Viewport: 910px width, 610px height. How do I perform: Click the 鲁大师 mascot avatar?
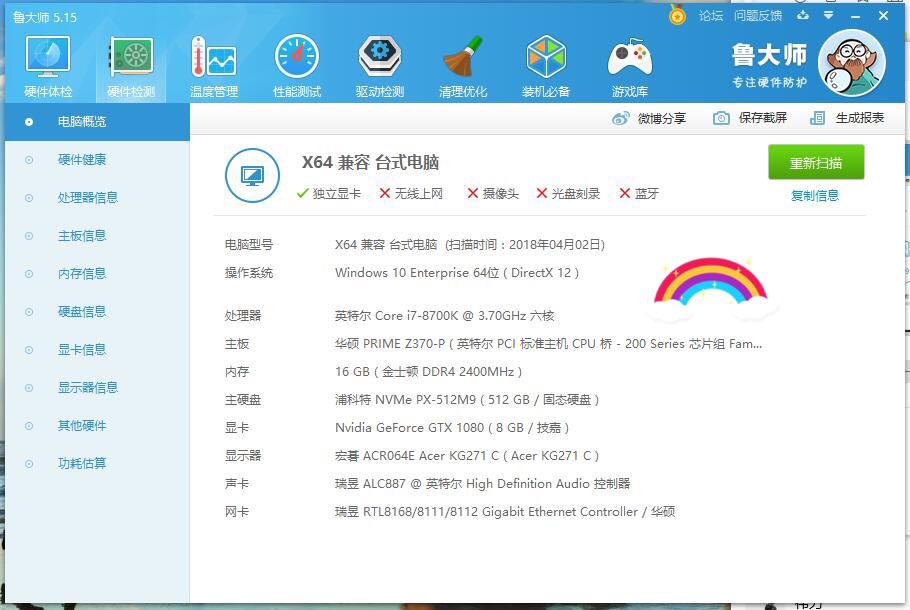coord(851,63)
